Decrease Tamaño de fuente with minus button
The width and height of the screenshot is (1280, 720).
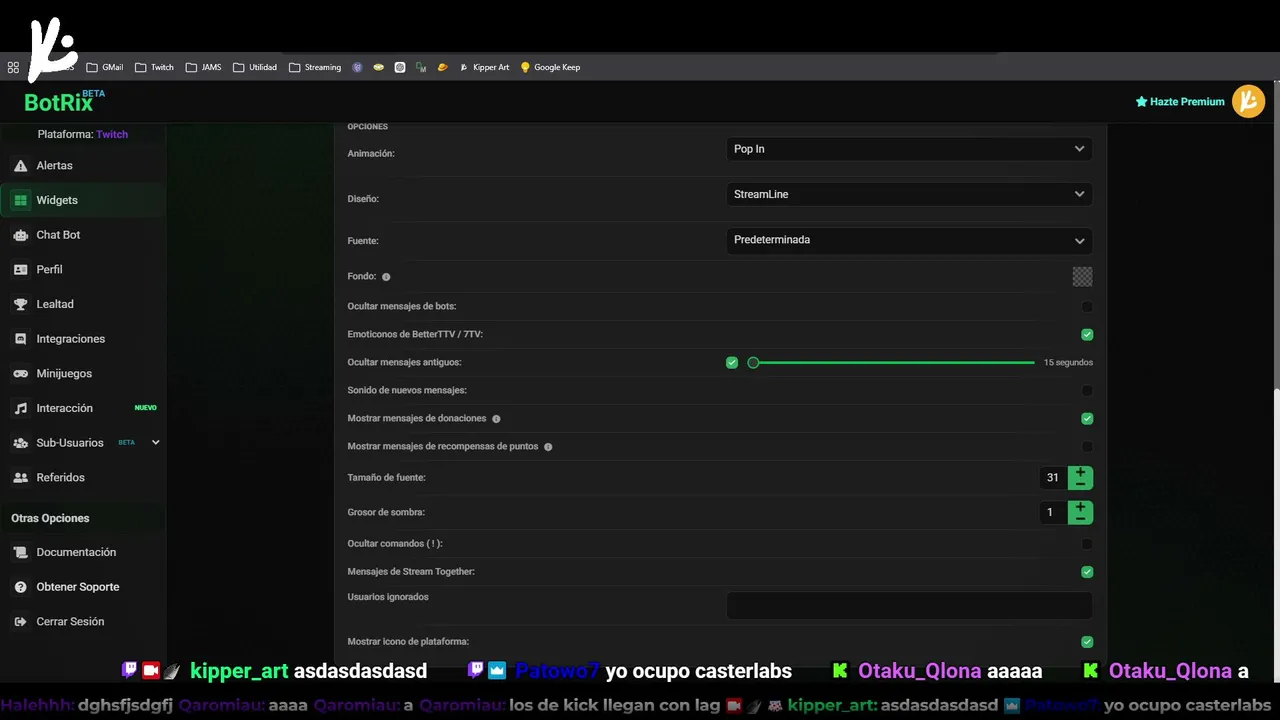1080,484
